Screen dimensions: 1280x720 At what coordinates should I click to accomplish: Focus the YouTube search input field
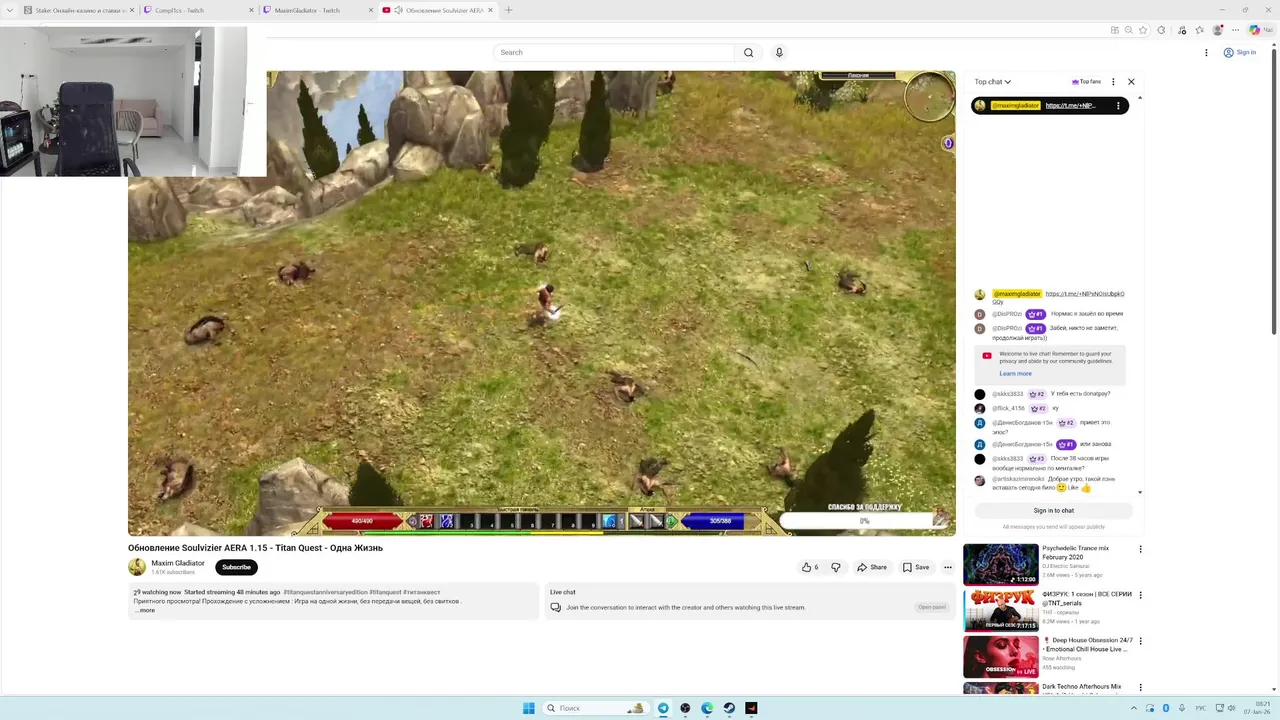pyautogui.click(x=614, y=52)
